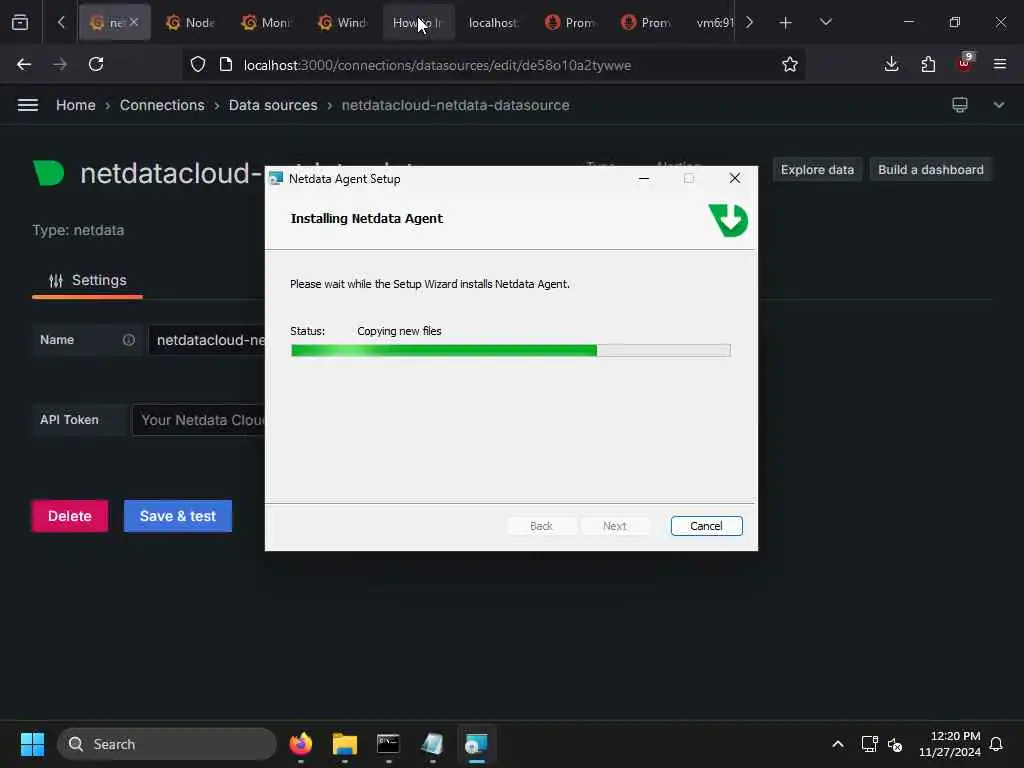Open the notifications bell icon
1024x768 pixels.
(996, 744)
